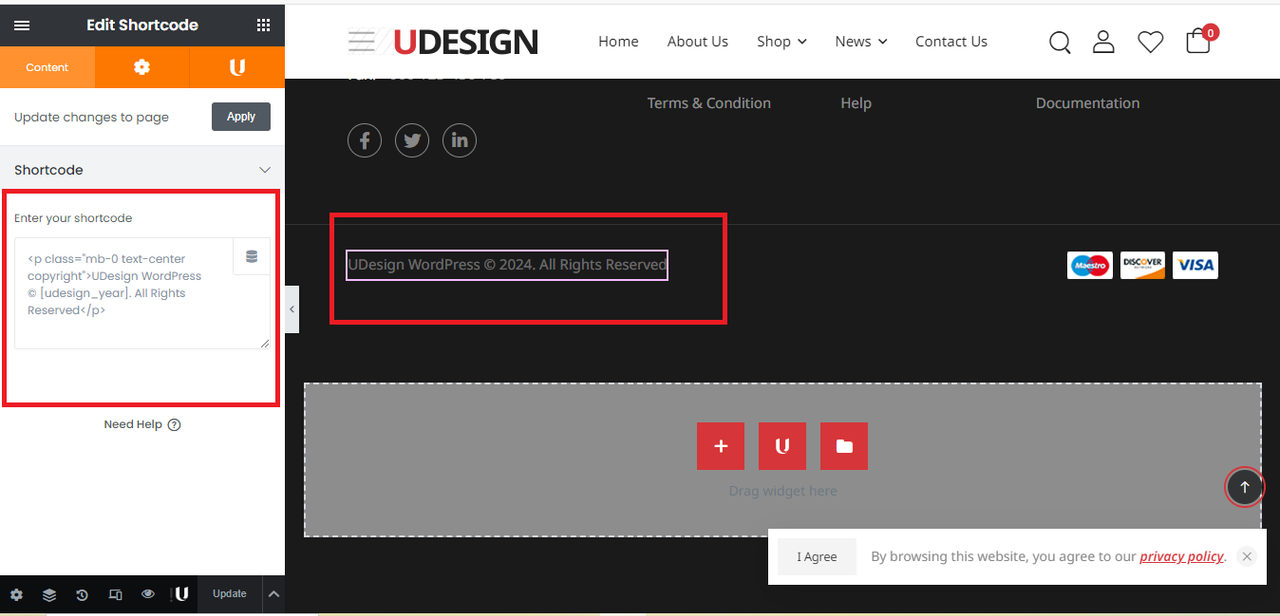The image size is (1280, 616).
Task: Open the shopping cart icon
Action: 1198,41
